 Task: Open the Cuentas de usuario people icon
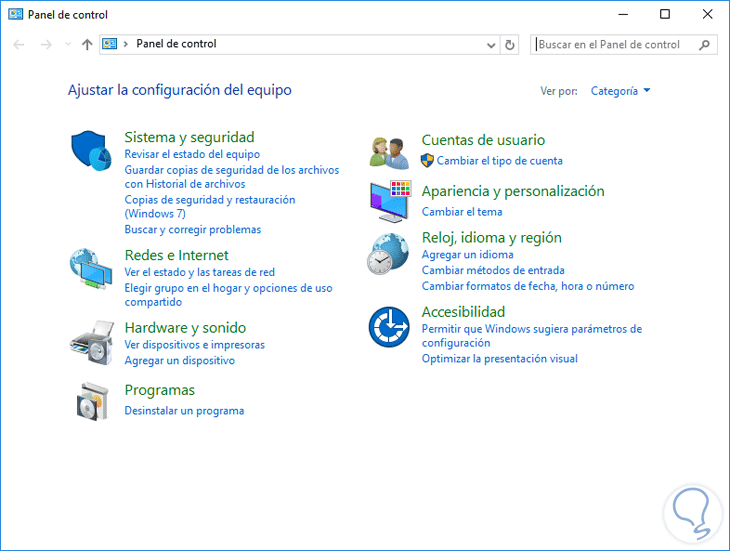click(x=389, y=153)
